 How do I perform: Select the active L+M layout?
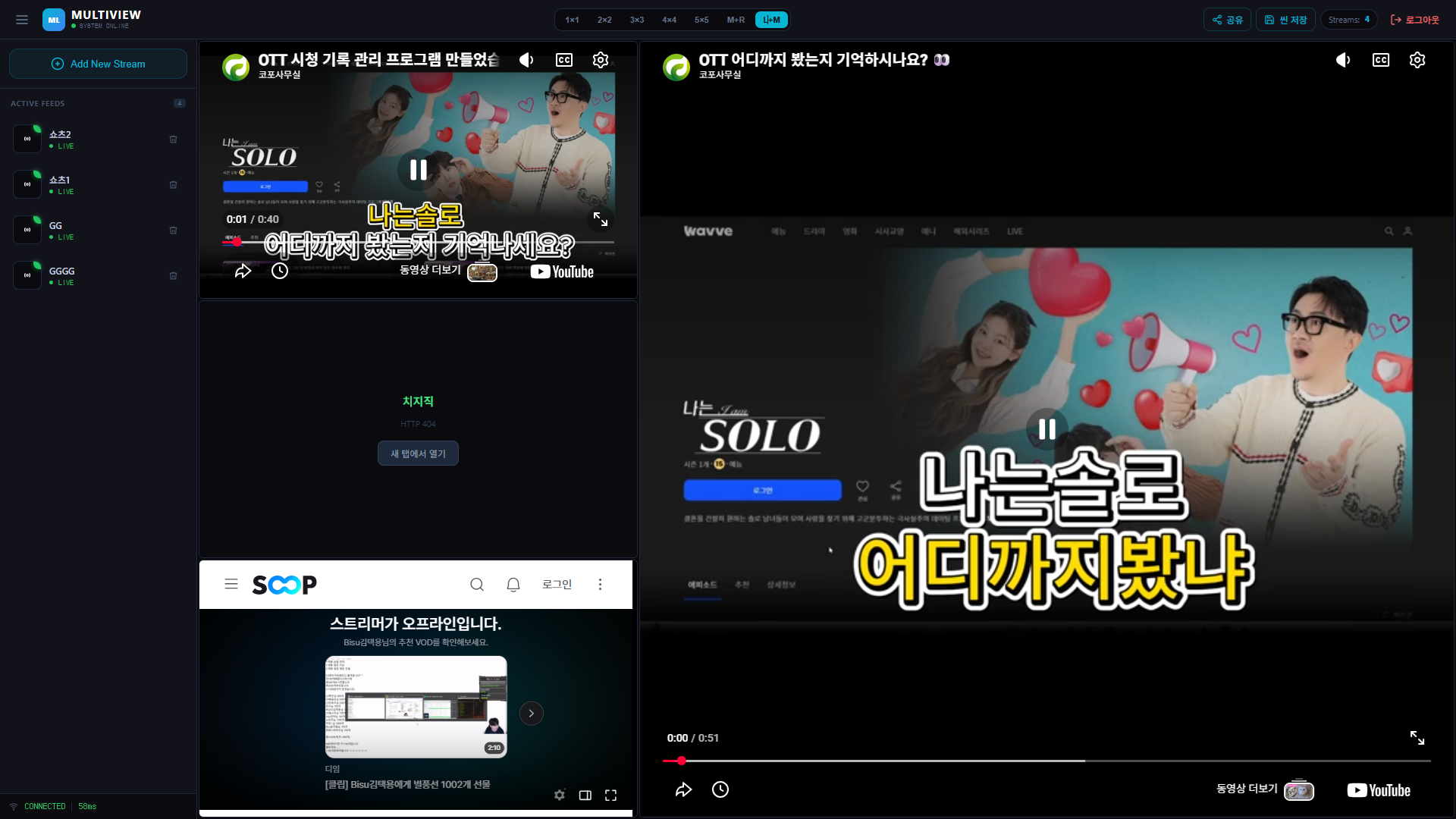[x=771, y=20]
